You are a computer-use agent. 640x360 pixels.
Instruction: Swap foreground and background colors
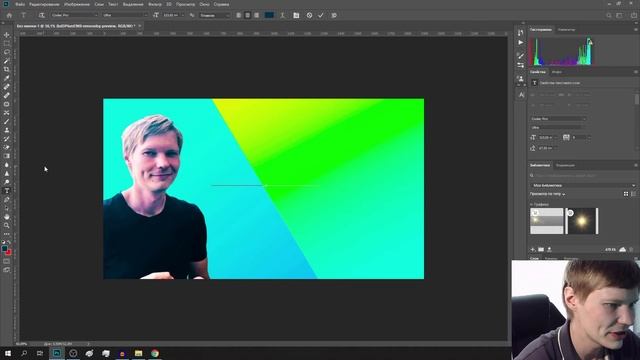pos(9,242)
